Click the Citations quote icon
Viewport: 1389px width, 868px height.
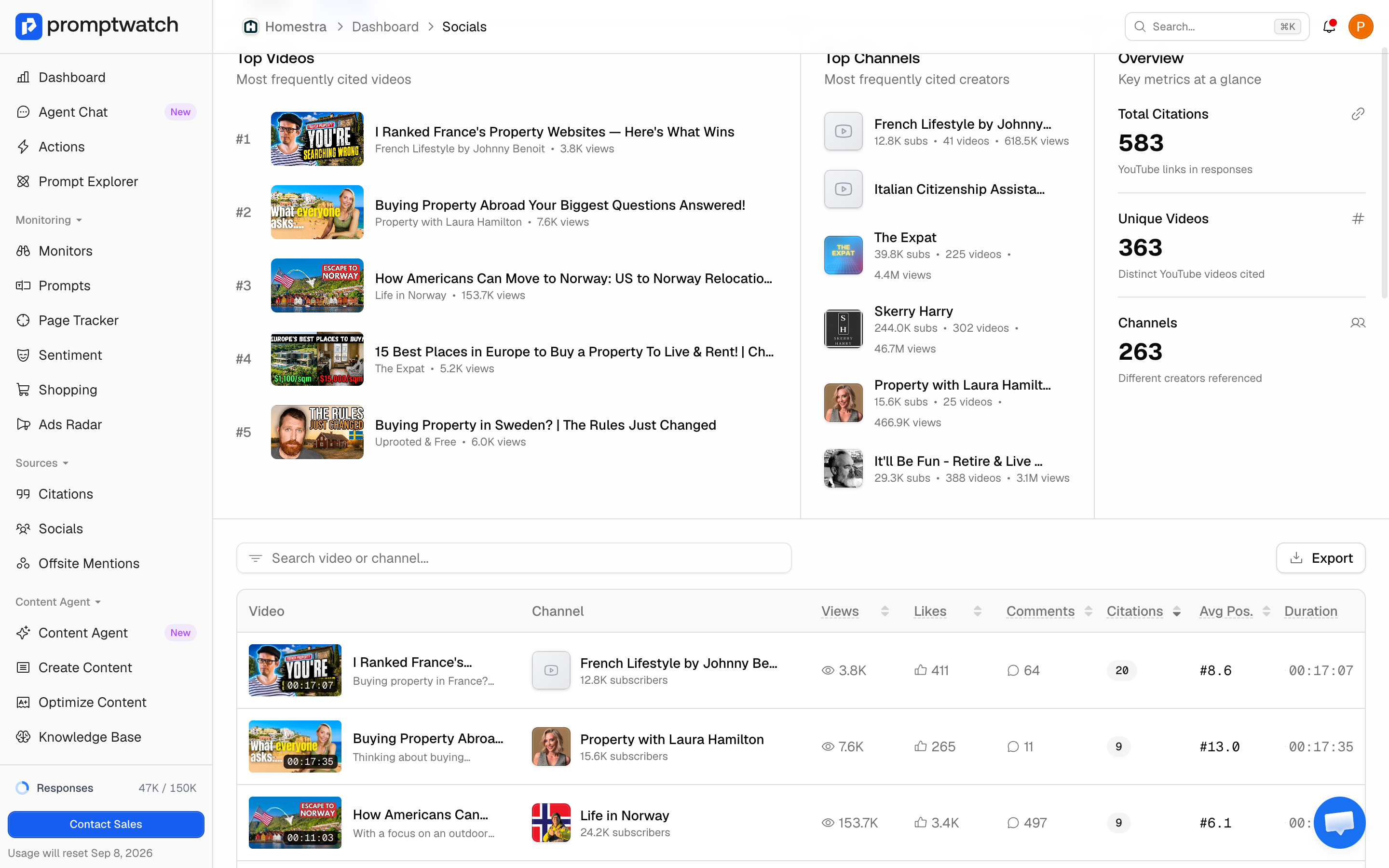click(x=23, y=494)
